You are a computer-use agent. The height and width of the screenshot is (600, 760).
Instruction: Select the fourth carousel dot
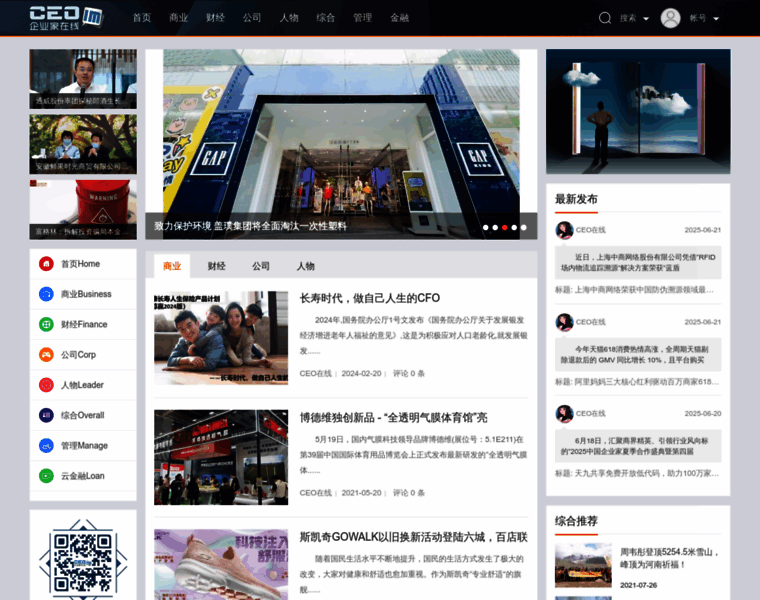pyautogui.click(x=514, y=227)
